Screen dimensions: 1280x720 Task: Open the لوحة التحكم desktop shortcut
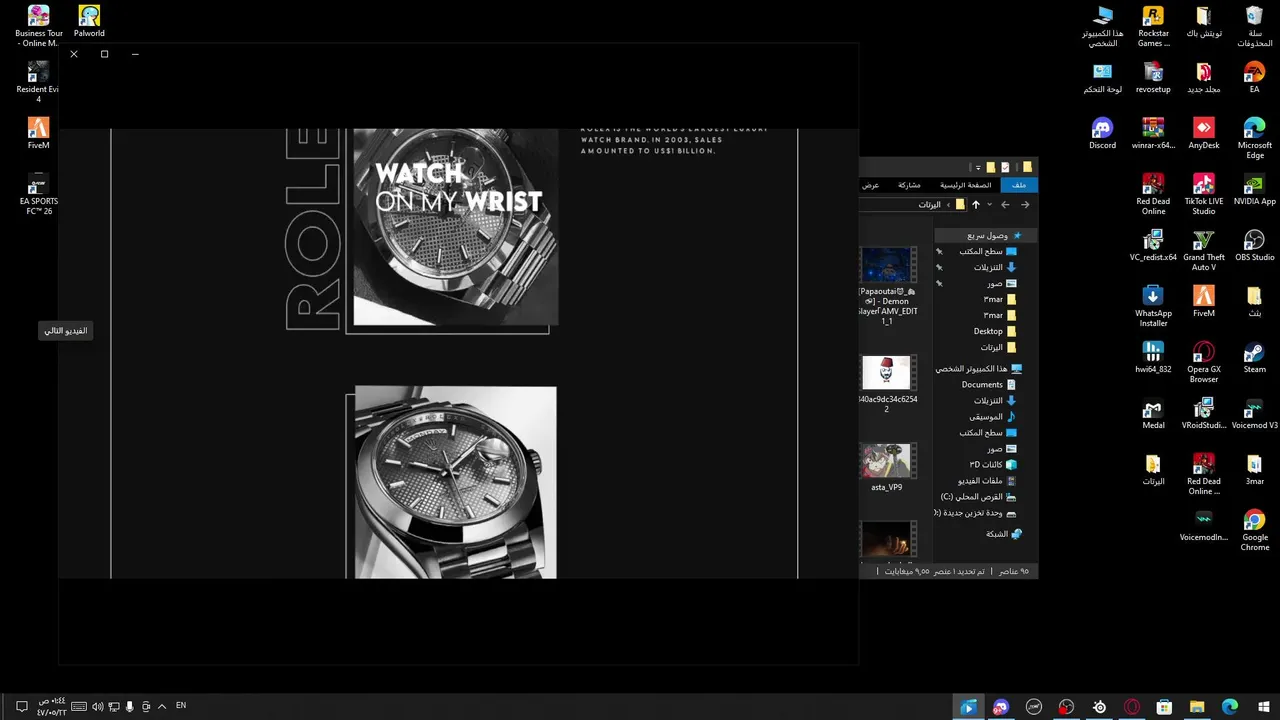point(1102,76)
